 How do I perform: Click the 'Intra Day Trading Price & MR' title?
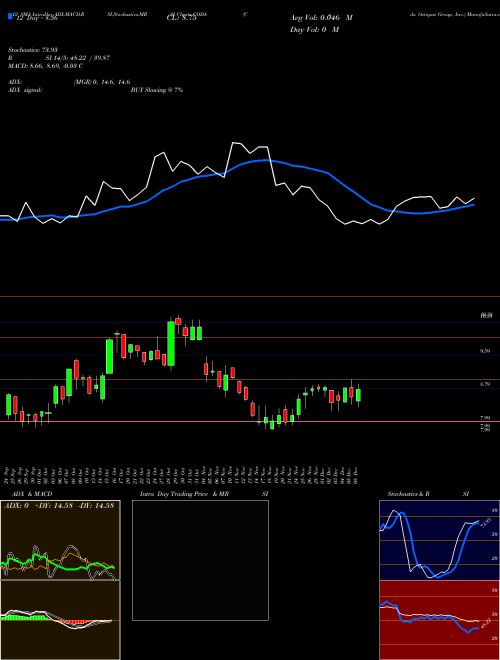[x=184, y=494]
